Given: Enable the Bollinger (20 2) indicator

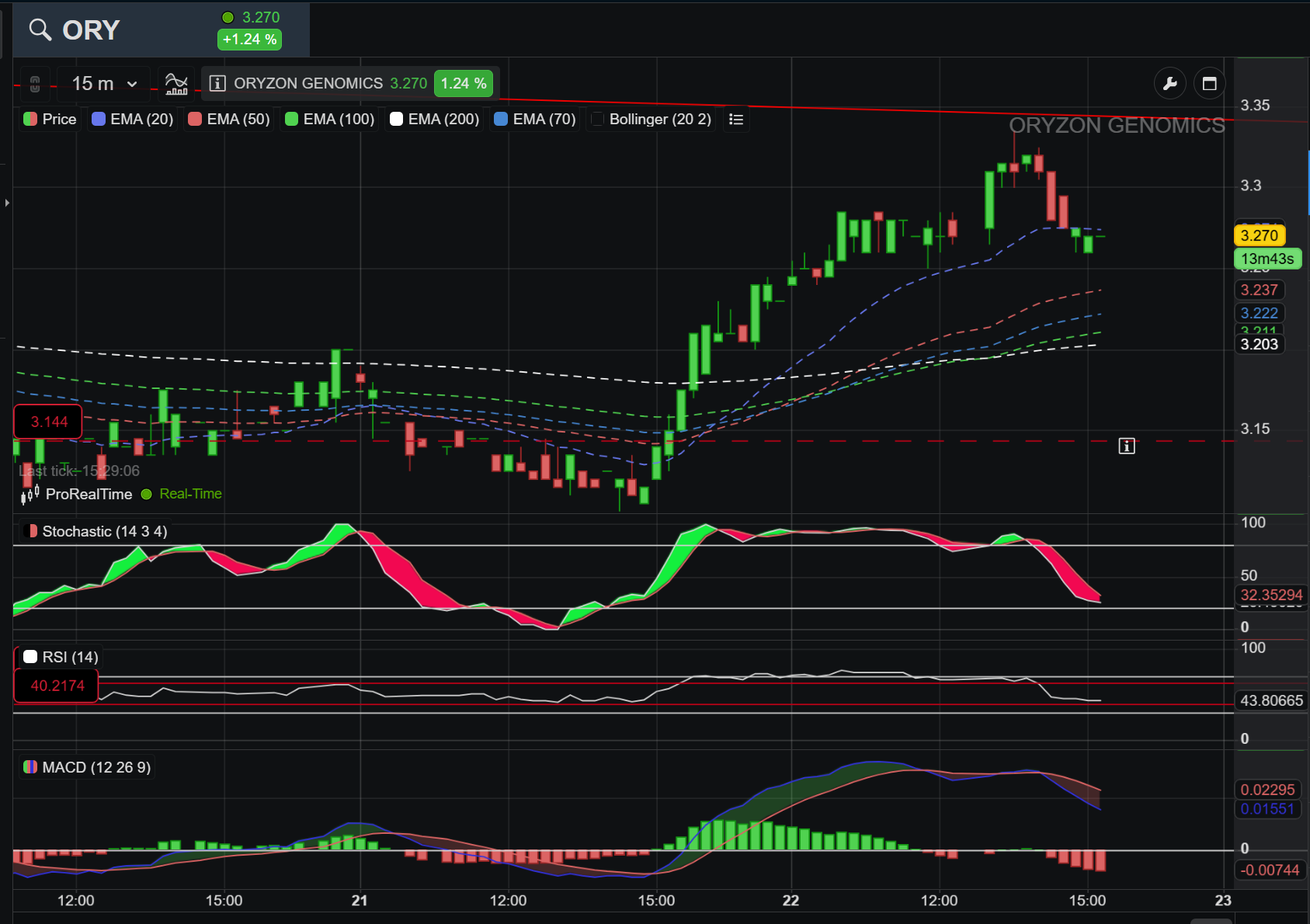Looking at the screenshot, I should 652,120.
